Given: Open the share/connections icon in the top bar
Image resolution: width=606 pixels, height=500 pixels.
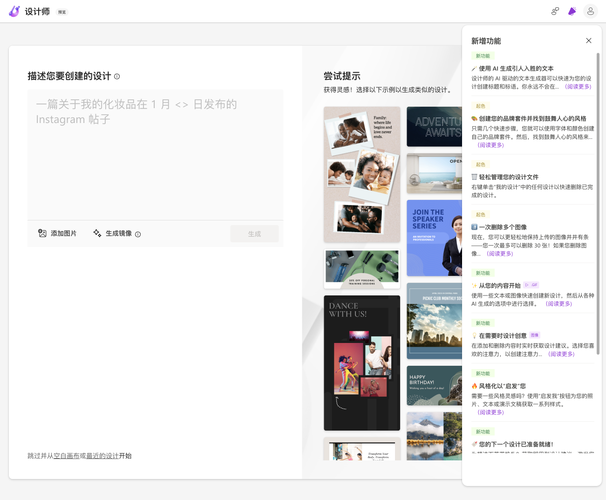Looking at the screenshot, I should (x=555, y=11).
